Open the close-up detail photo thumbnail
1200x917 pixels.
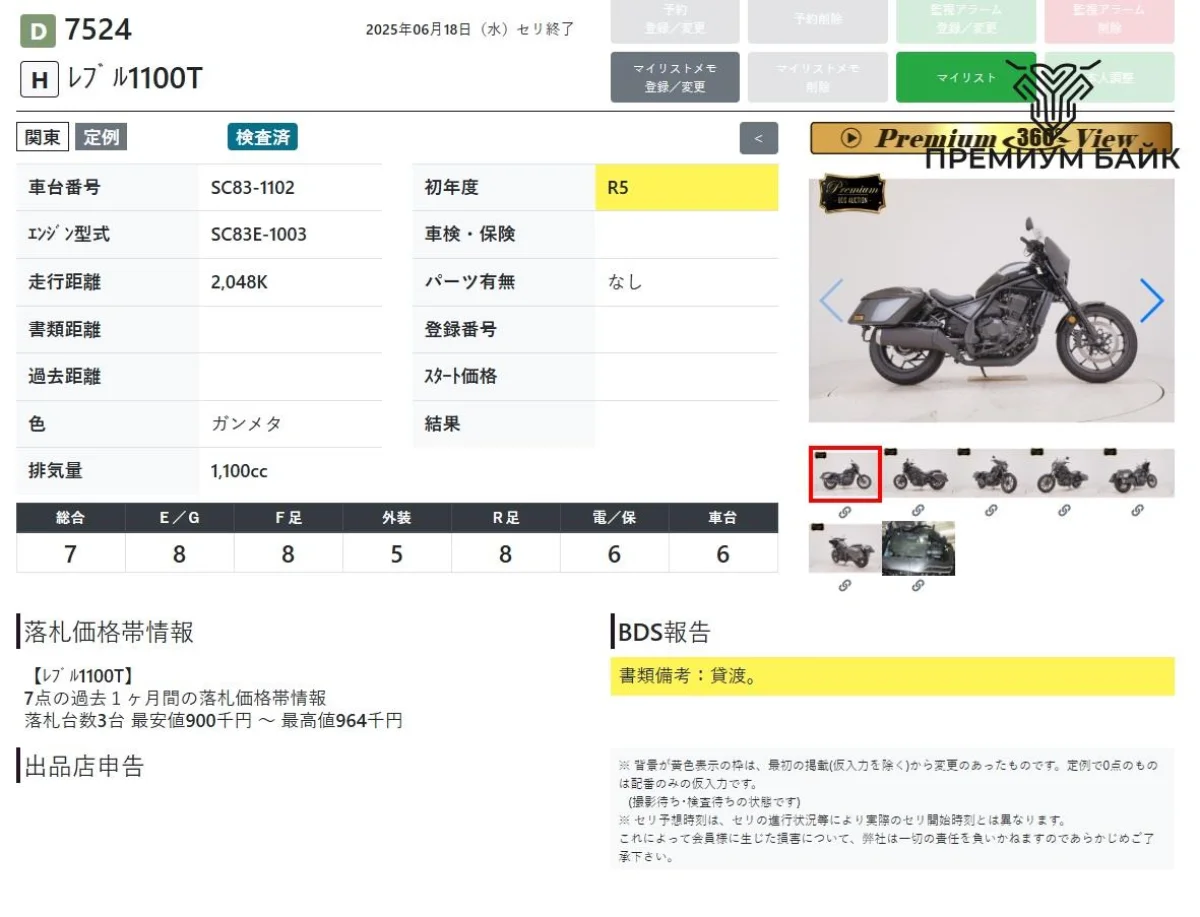tap(918, 548)
